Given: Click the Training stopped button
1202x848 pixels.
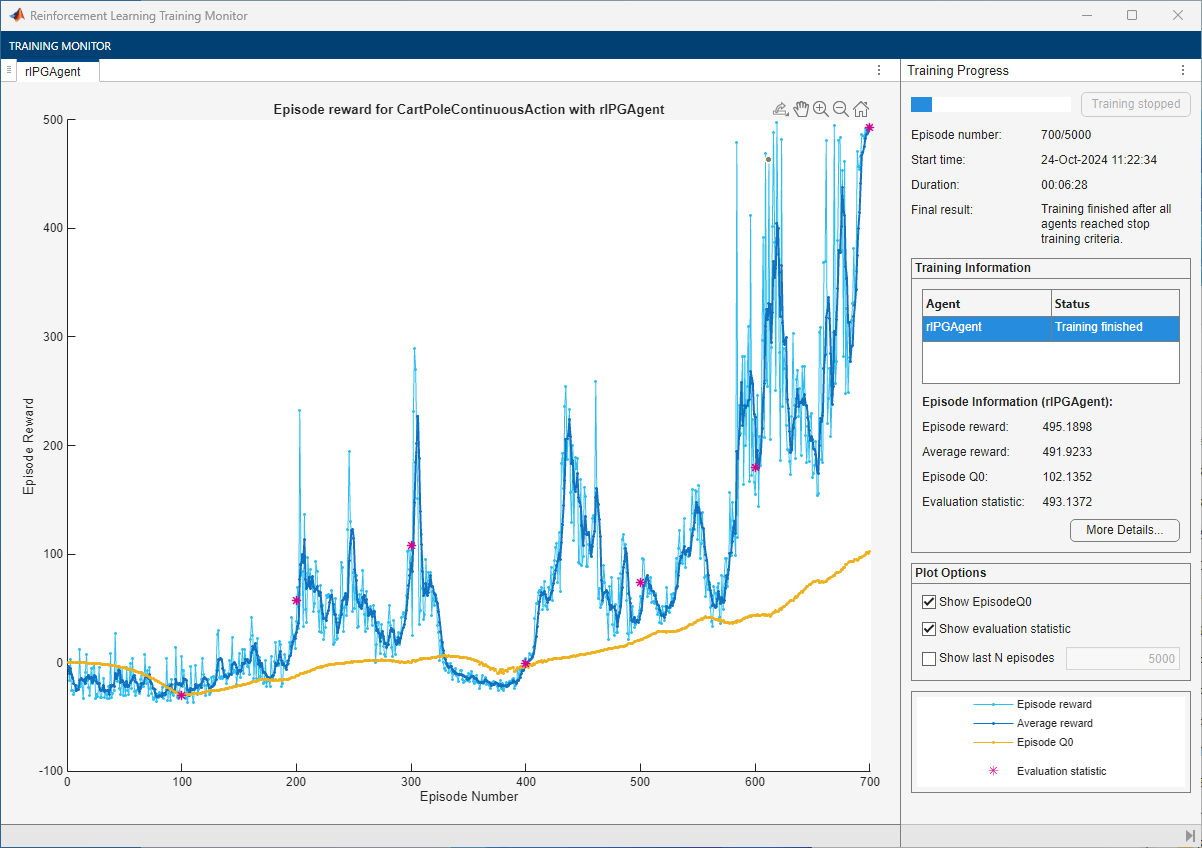Looking at the screenshot, I should [1135, 104].
